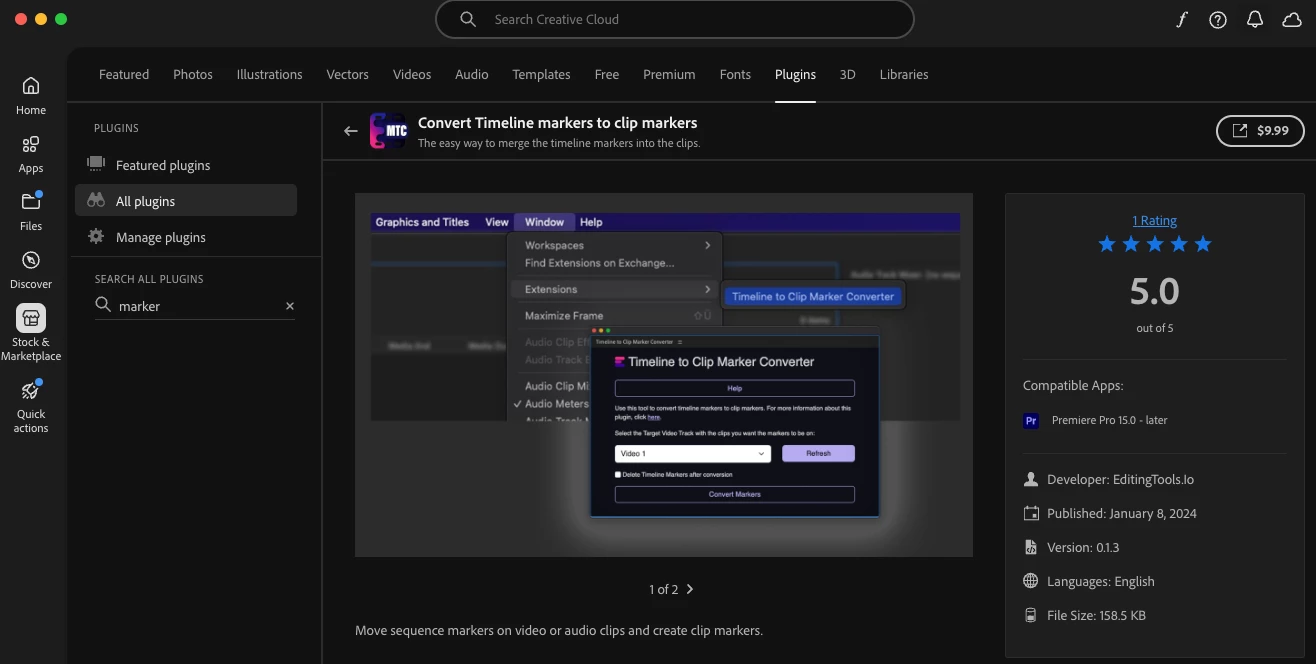Open the Photos tab
Viewport: 1316px width, 664px height.
193,74
